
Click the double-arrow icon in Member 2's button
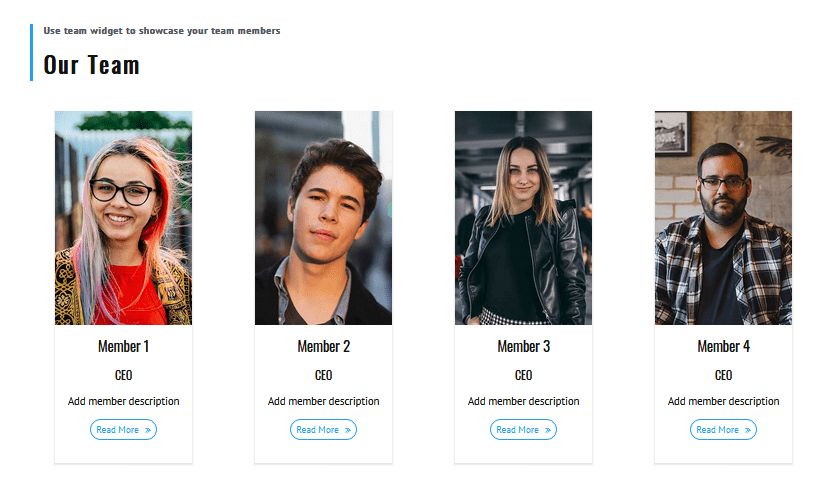point(348,430)
